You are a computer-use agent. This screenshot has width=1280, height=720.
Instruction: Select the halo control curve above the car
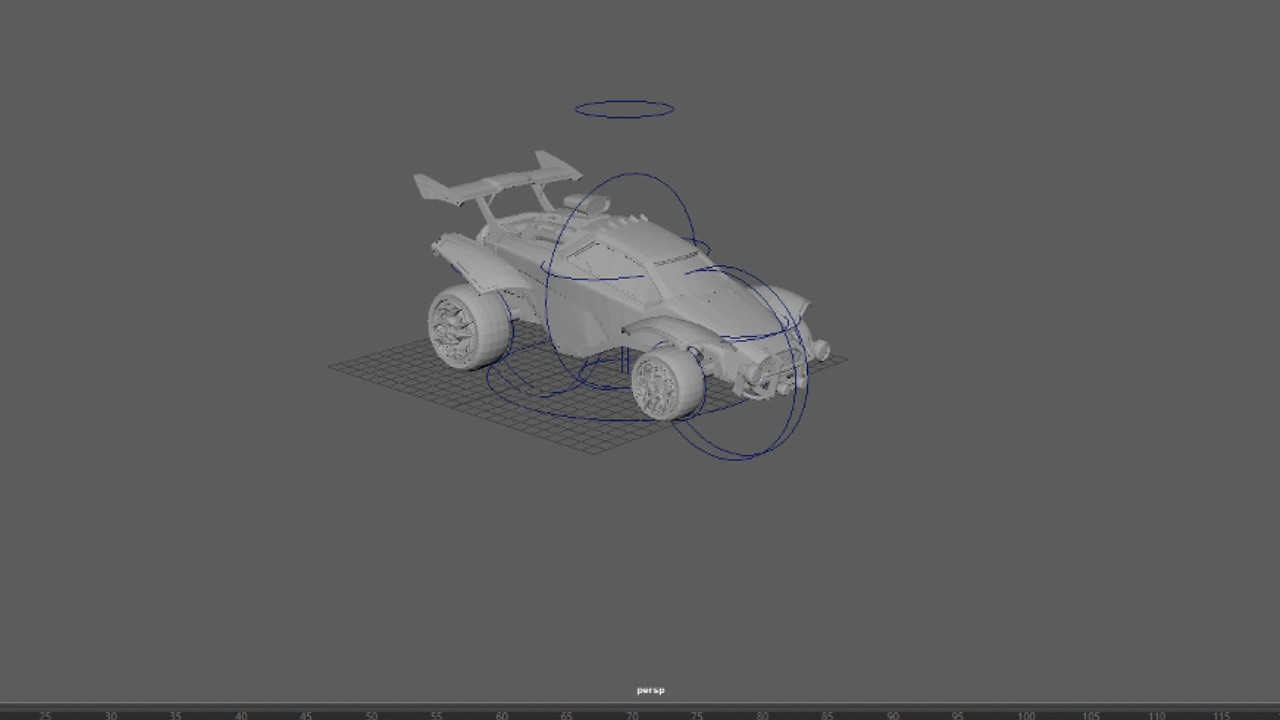[624, 109]
